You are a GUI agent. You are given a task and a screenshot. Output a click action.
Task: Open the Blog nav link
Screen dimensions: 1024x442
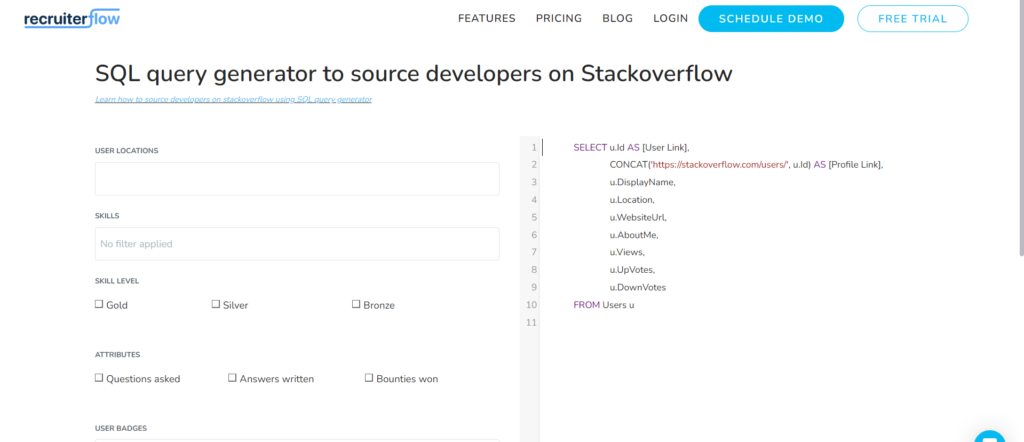click(x=617, y=19)
